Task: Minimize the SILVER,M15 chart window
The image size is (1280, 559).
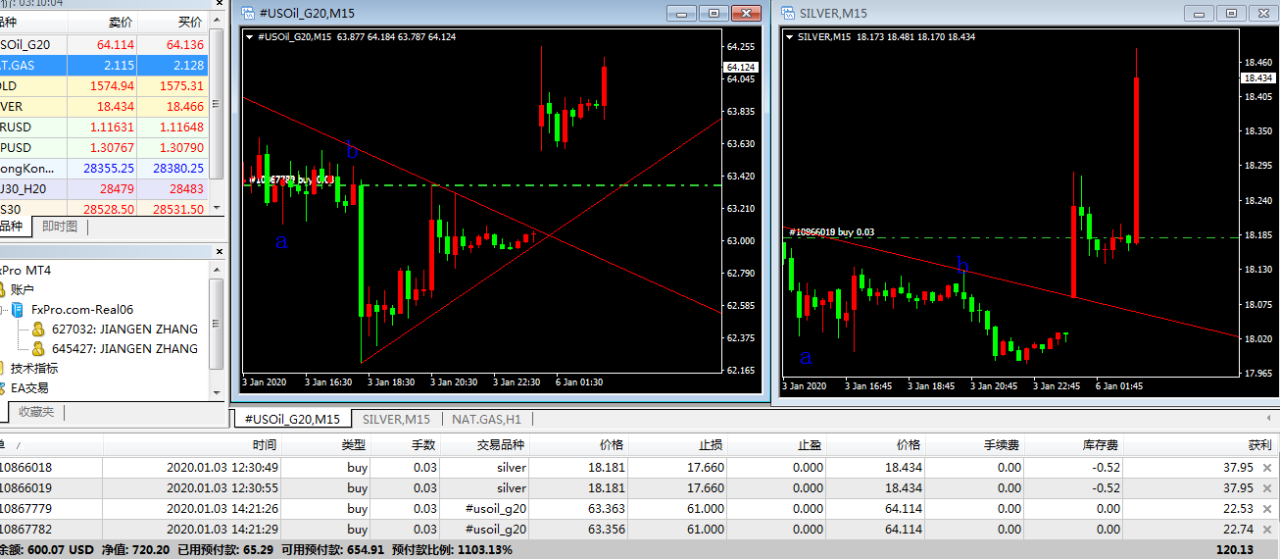Action: pyautogui.click(x=1199, y=13)
